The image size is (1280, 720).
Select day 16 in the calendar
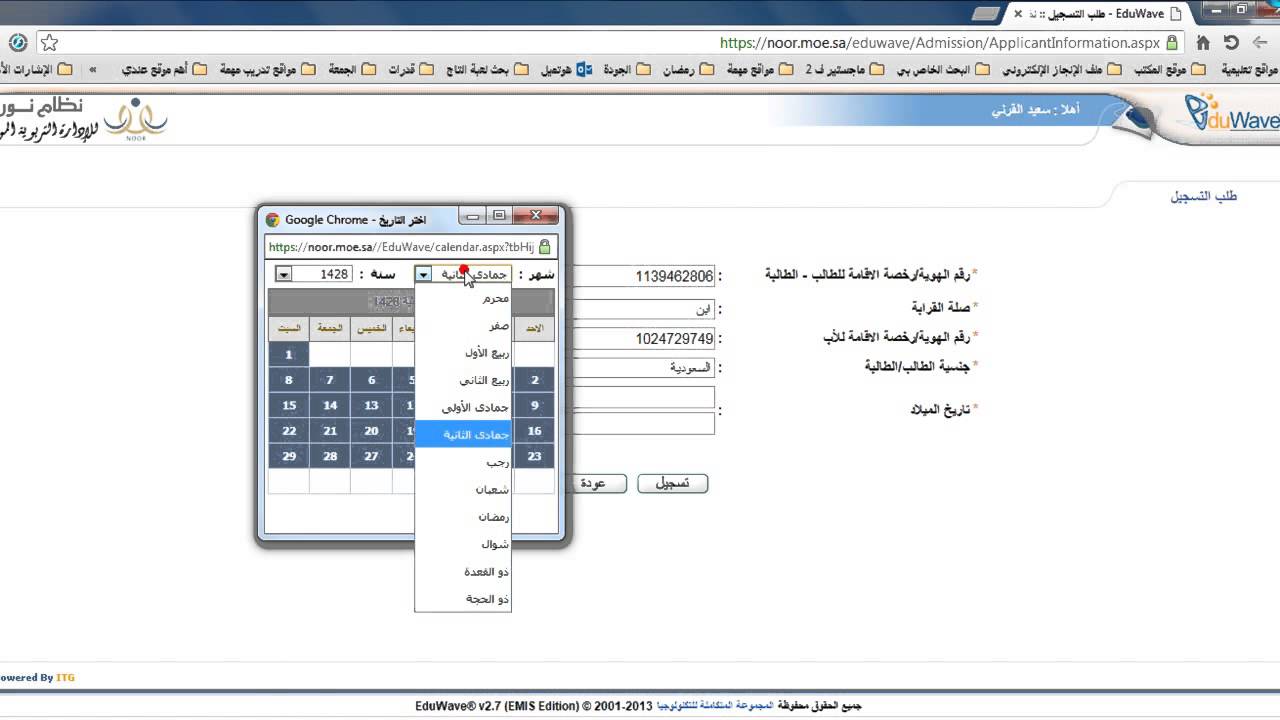coord(535,431)
